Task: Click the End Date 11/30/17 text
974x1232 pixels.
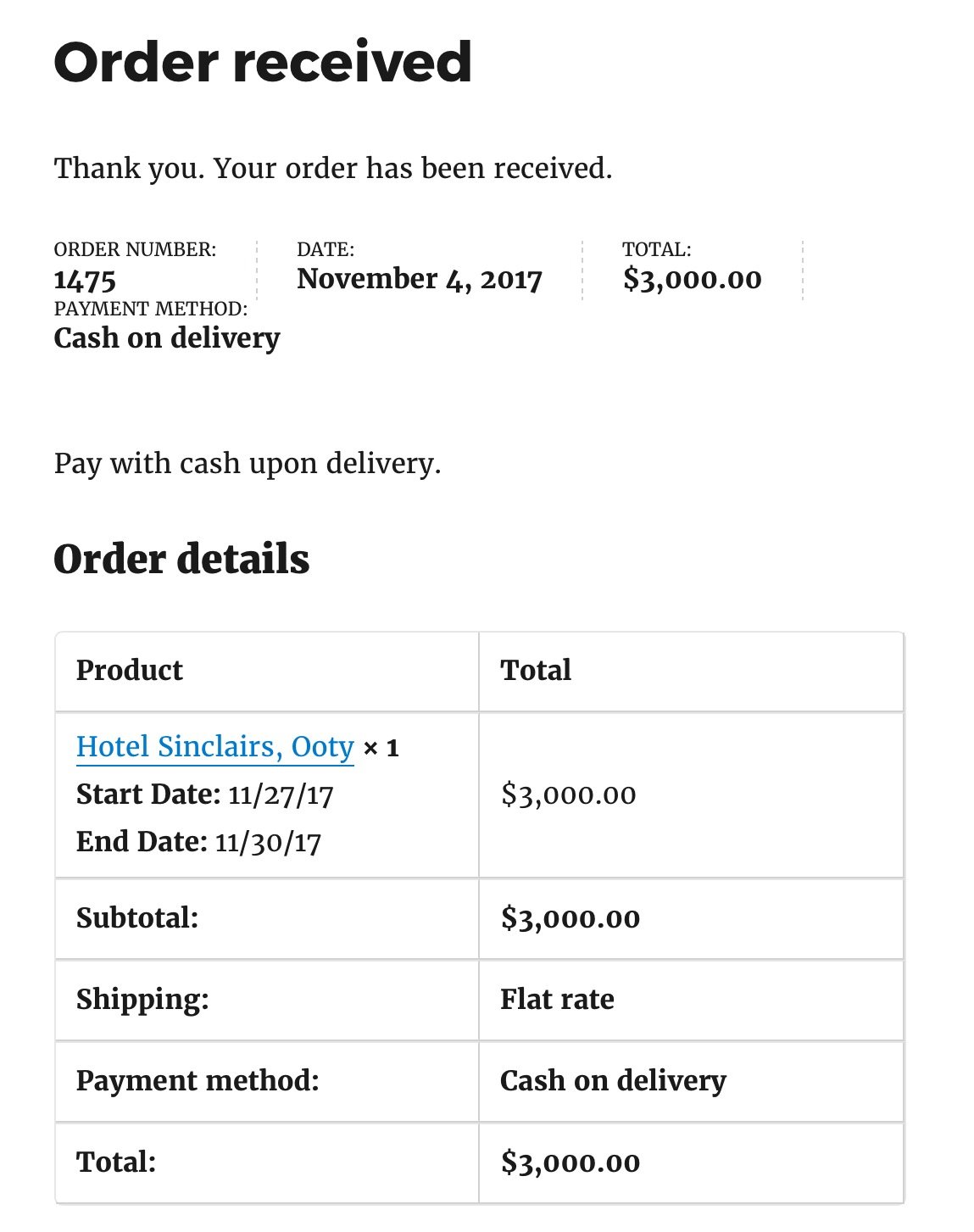Action: coord(199,842)
